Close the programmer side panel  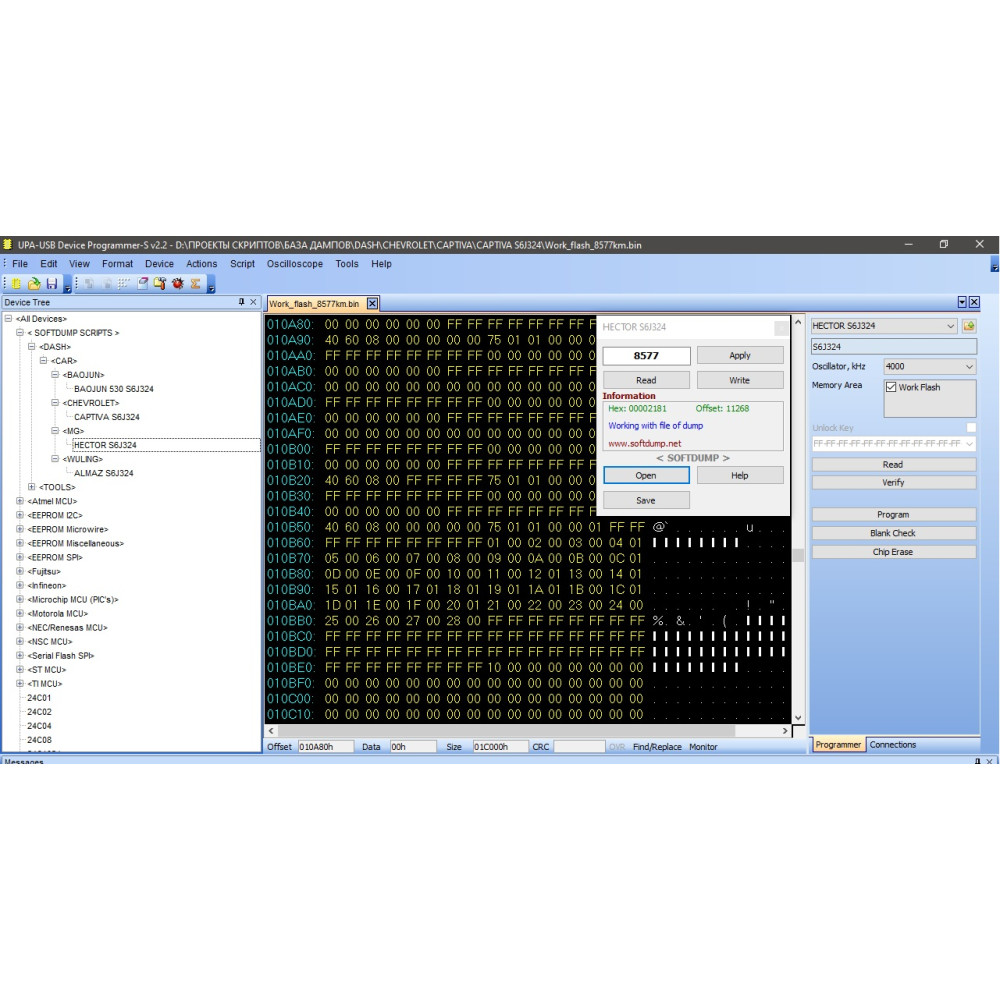pos(974,302)
